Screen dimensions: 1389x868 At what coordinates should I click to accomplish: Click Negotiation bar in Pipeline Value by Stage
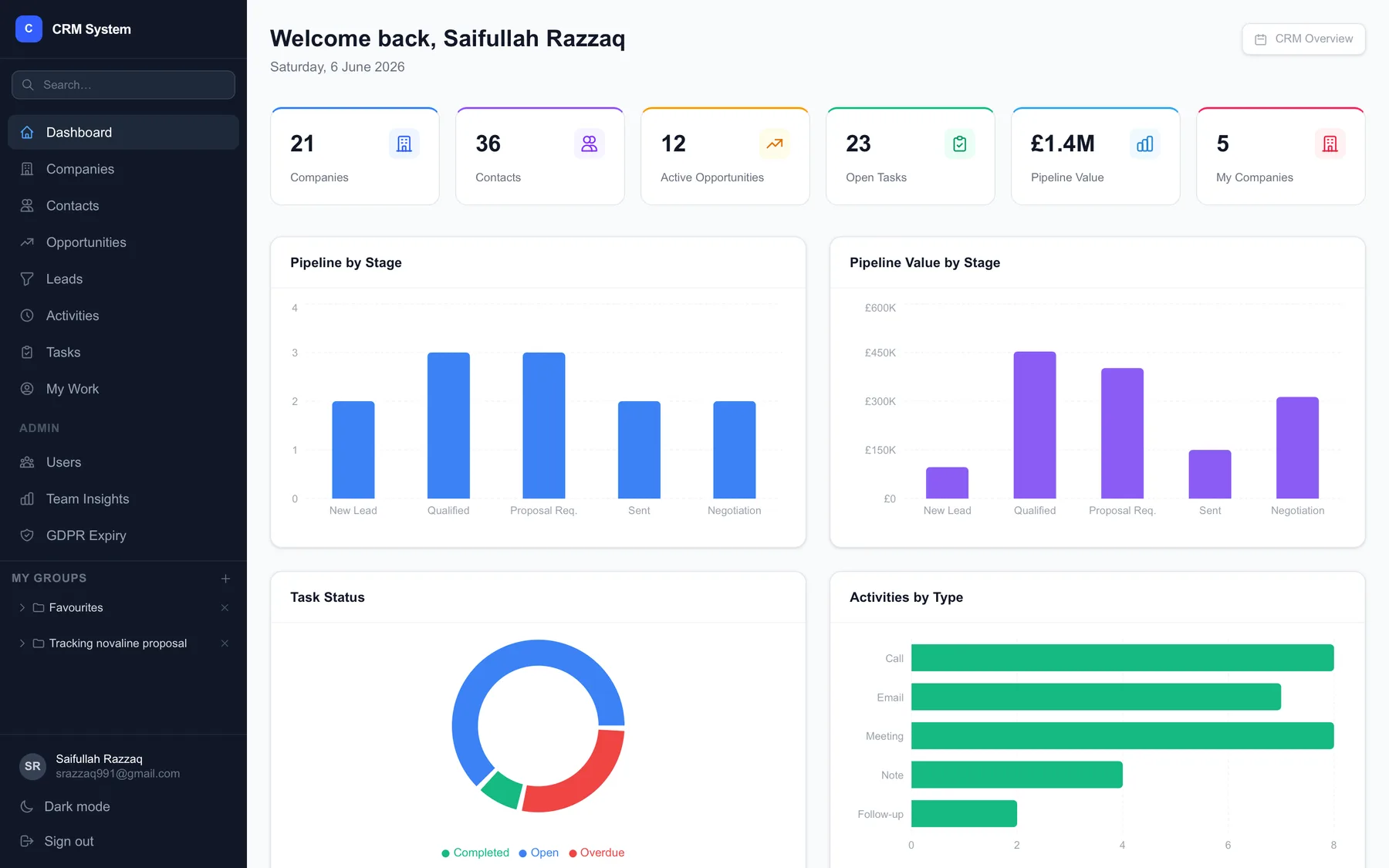(1297, 448)
